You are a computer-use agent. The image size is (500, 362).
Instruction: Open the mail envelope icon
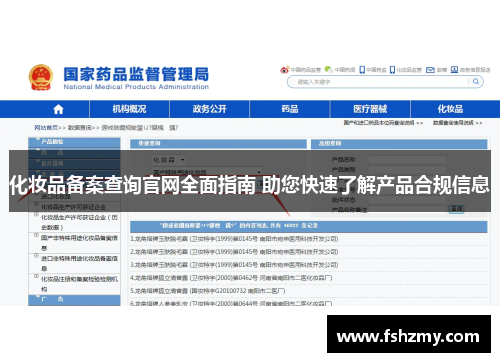click(430, 70)
